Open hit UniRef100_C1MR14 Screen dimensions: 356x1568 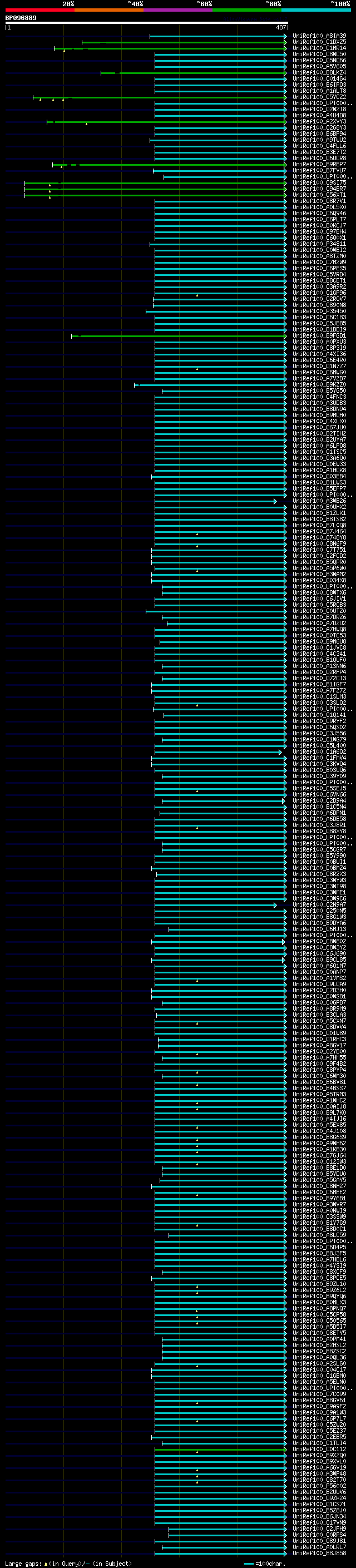point(319,48)
